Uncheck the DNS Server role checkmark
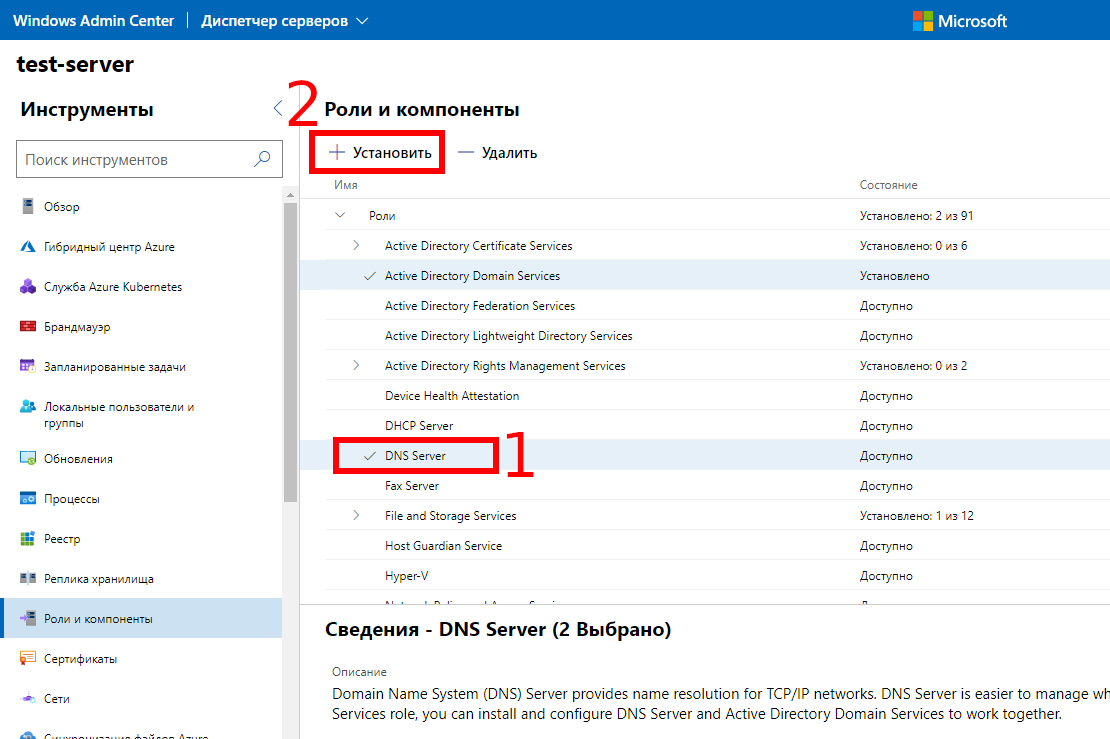Viewport: 1110px width, 739px height. 371,456
